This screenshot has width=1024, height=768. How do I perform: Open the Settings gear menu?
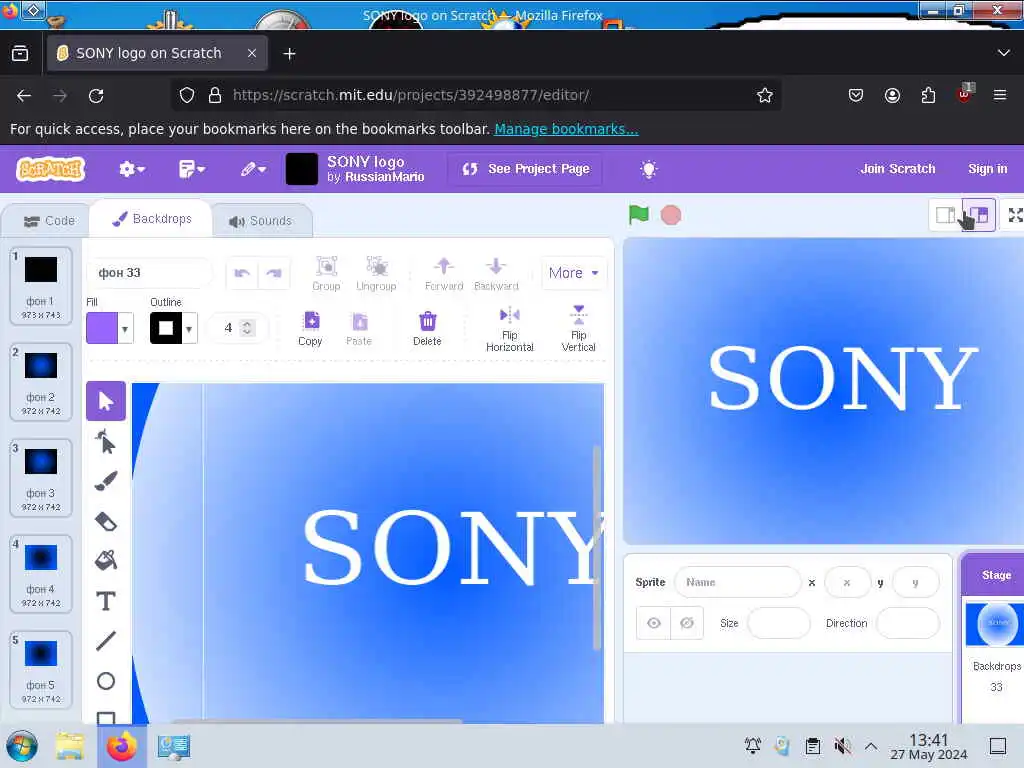(131, 170)
